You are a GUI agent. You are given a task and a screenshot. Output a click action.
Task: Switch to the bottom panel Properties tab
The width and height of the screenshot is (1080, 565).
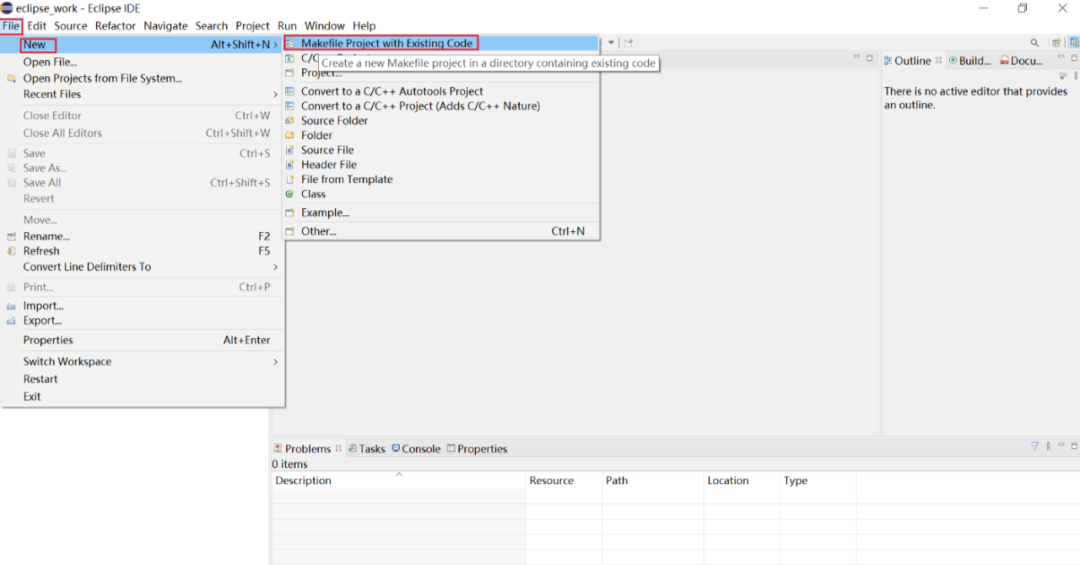click(477, 449)
